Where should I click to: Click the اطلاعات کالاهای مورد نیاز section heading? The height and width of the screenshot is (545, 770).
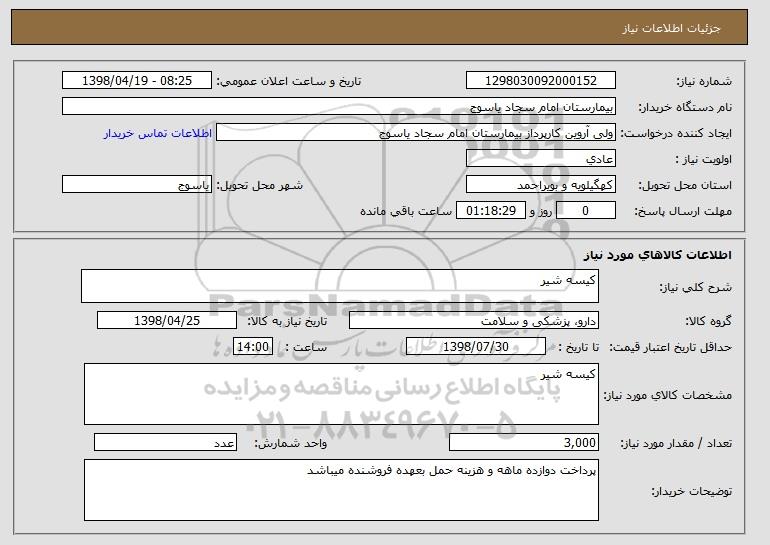click(658, 255)
